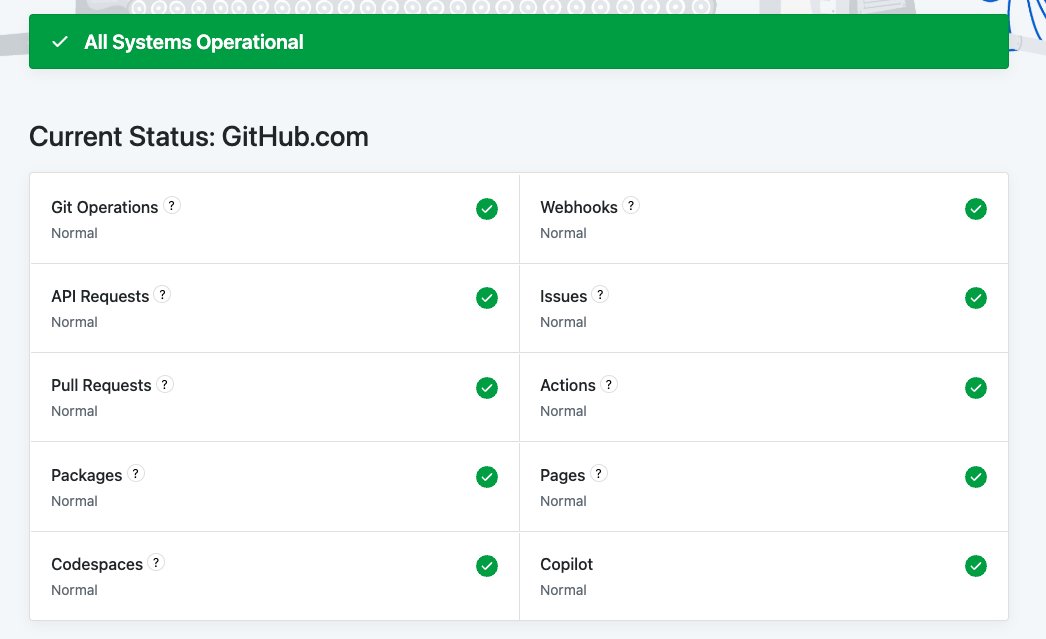This screenshot has height=639, width=1046.
Task: Click Normal status under Codespaces
Action: point(74,590)
